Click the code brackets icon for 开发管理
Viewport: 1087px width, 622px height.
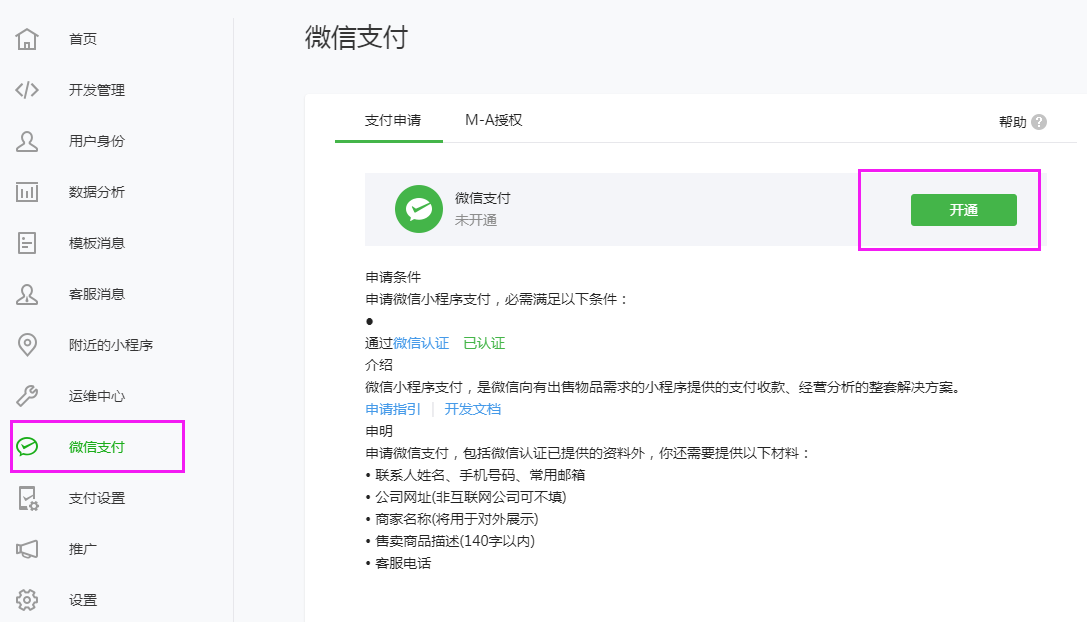click(x=27, y=90)
